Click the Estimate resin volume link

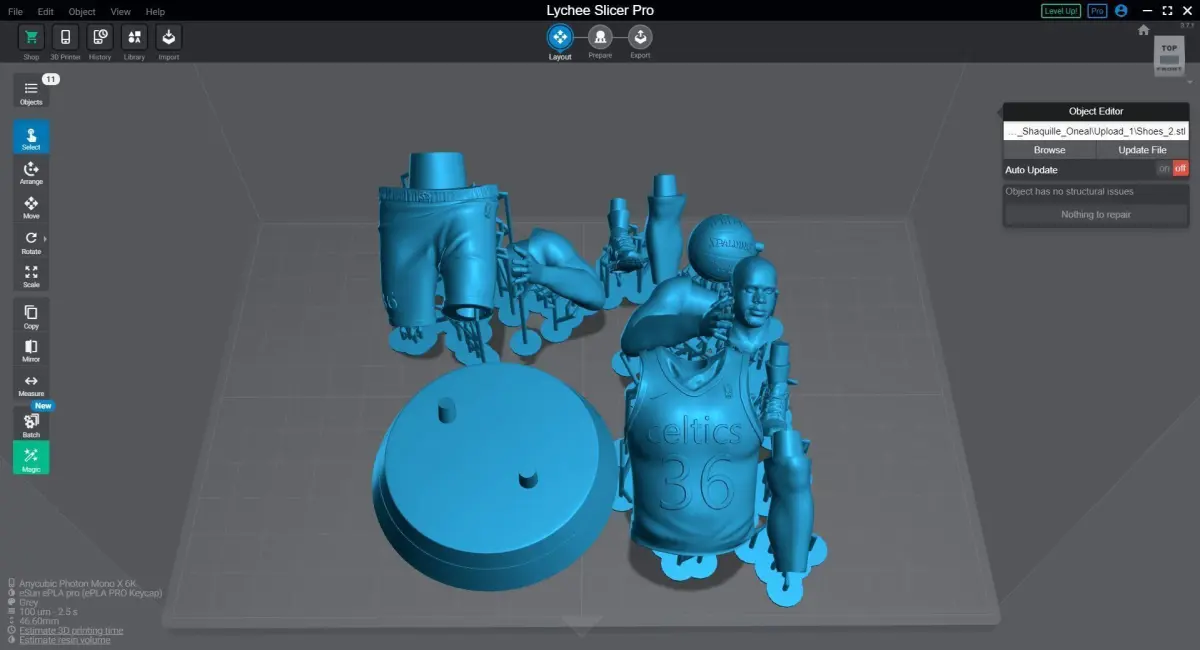click(64, 640)
